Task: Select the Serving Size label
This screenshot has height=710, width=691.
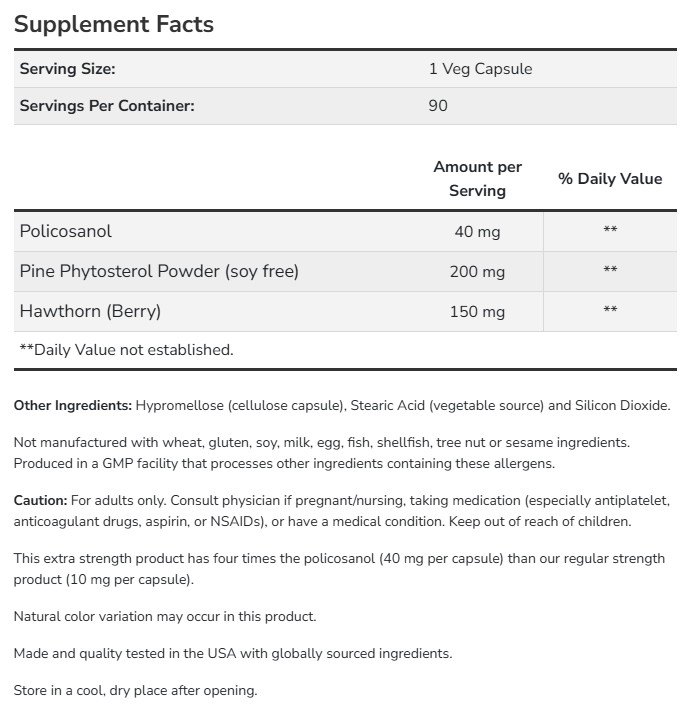Action: [x=68, y=69]
